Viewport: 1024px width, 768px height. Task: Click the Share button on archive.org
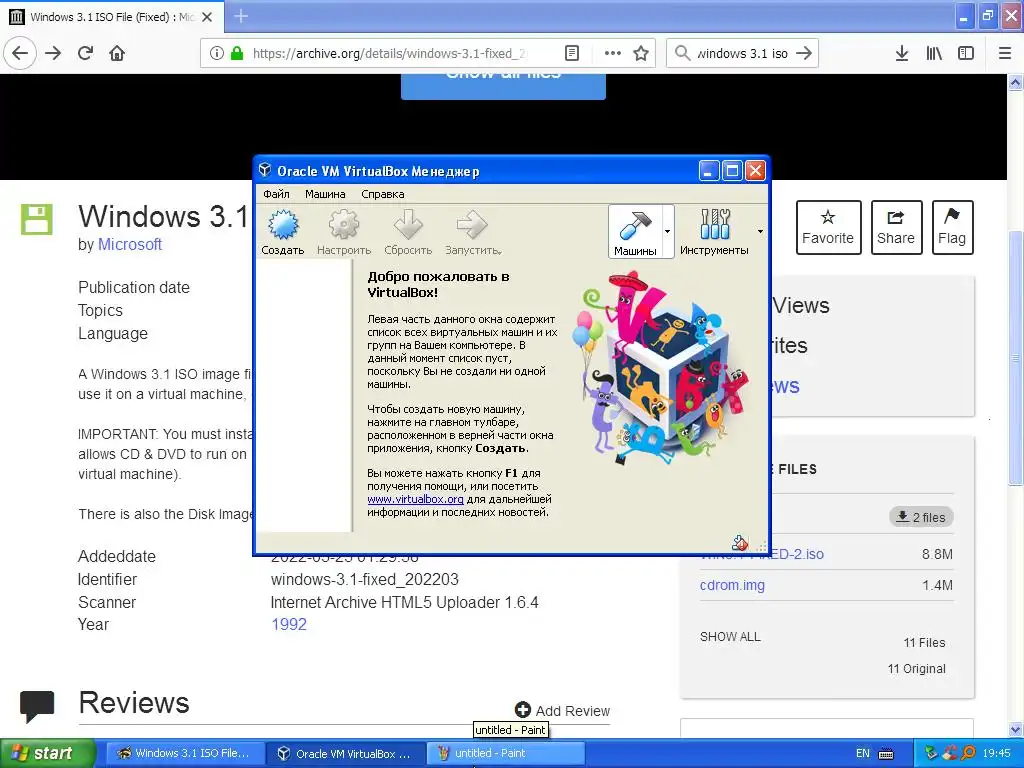(896, 227)
